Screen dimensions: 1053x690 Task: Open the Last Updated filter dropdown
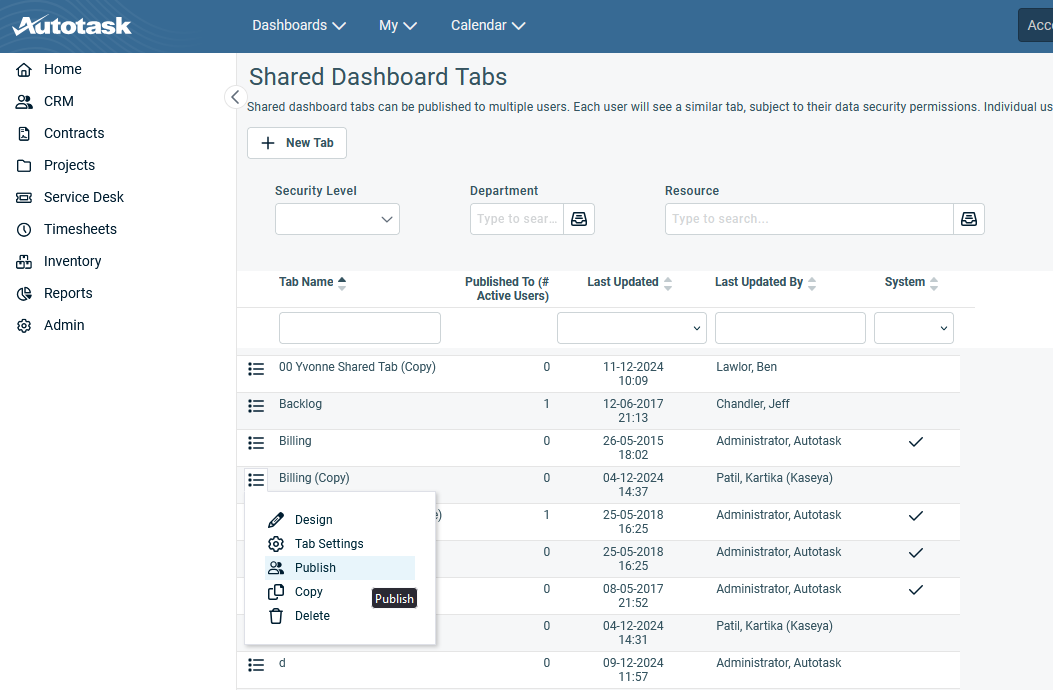[631, 328]
